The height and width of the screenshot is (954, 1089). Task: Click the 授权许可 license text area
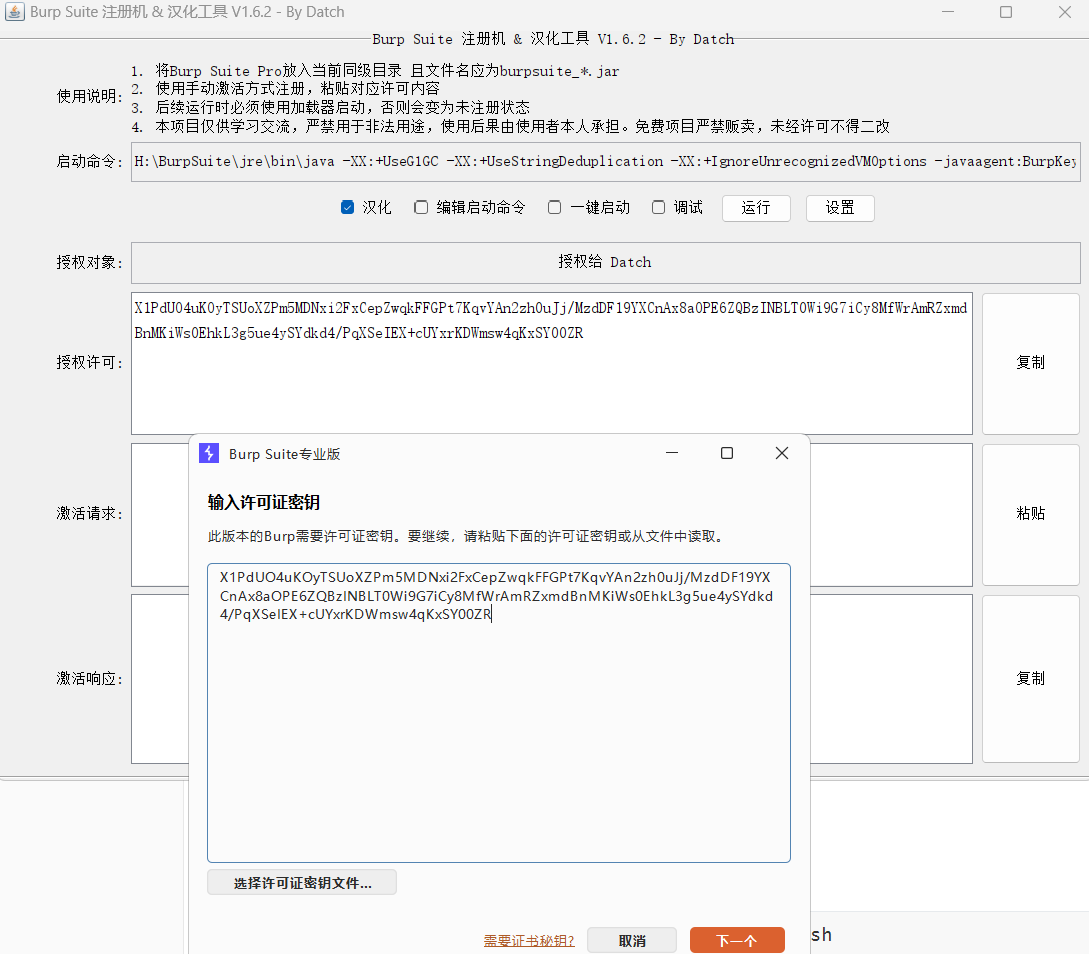[551, 363]
